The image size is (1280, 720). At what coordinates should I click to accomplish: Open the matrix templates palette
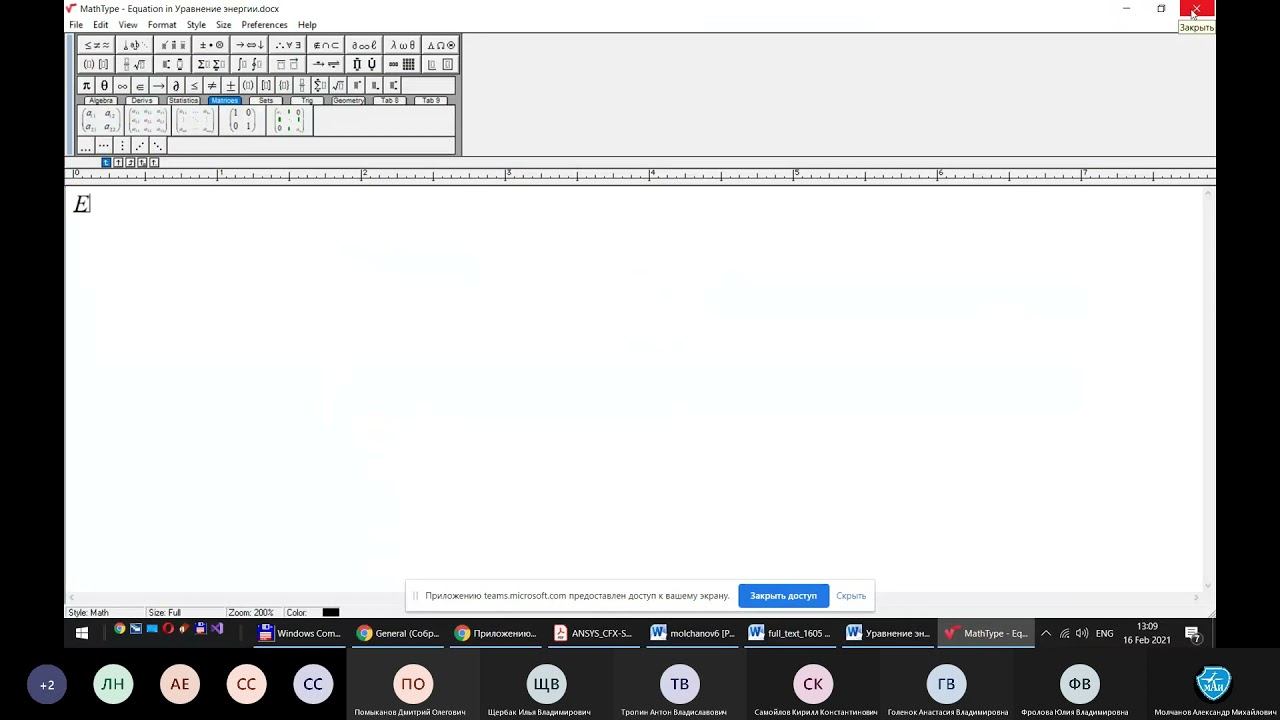pyautogui.click(x=402, y=64)
